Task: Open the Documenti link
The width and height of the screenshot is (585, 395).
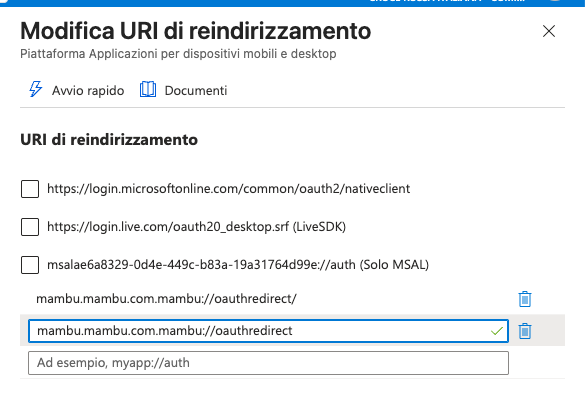Action: [x=196, y=91]
